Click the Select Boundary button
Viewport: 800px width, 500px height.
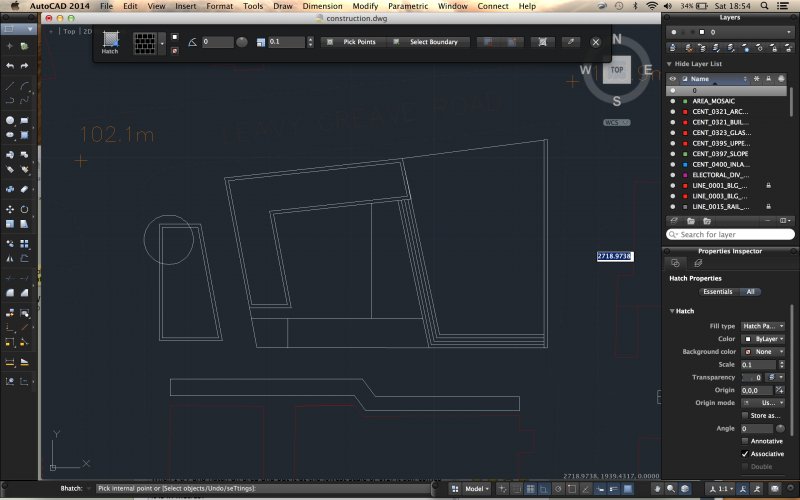428,42
